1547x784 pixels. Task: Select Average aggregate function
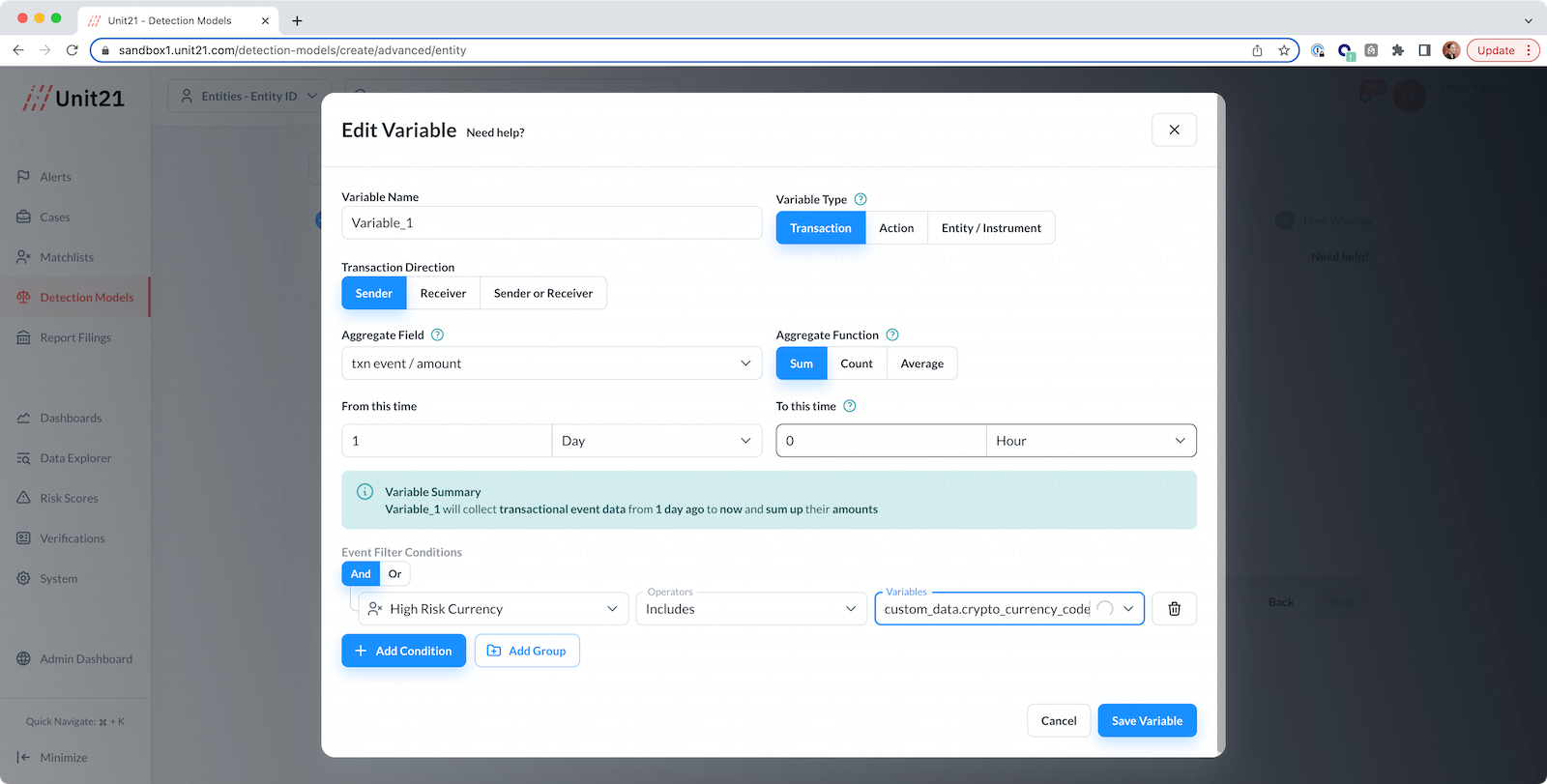pos(922,363)
